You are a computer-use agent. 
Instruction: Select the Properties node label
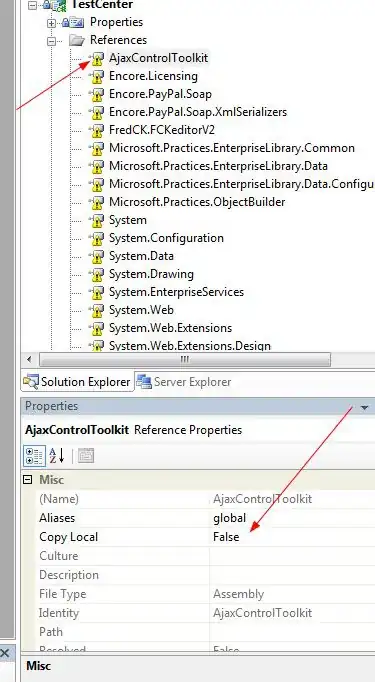pos(116,22)
